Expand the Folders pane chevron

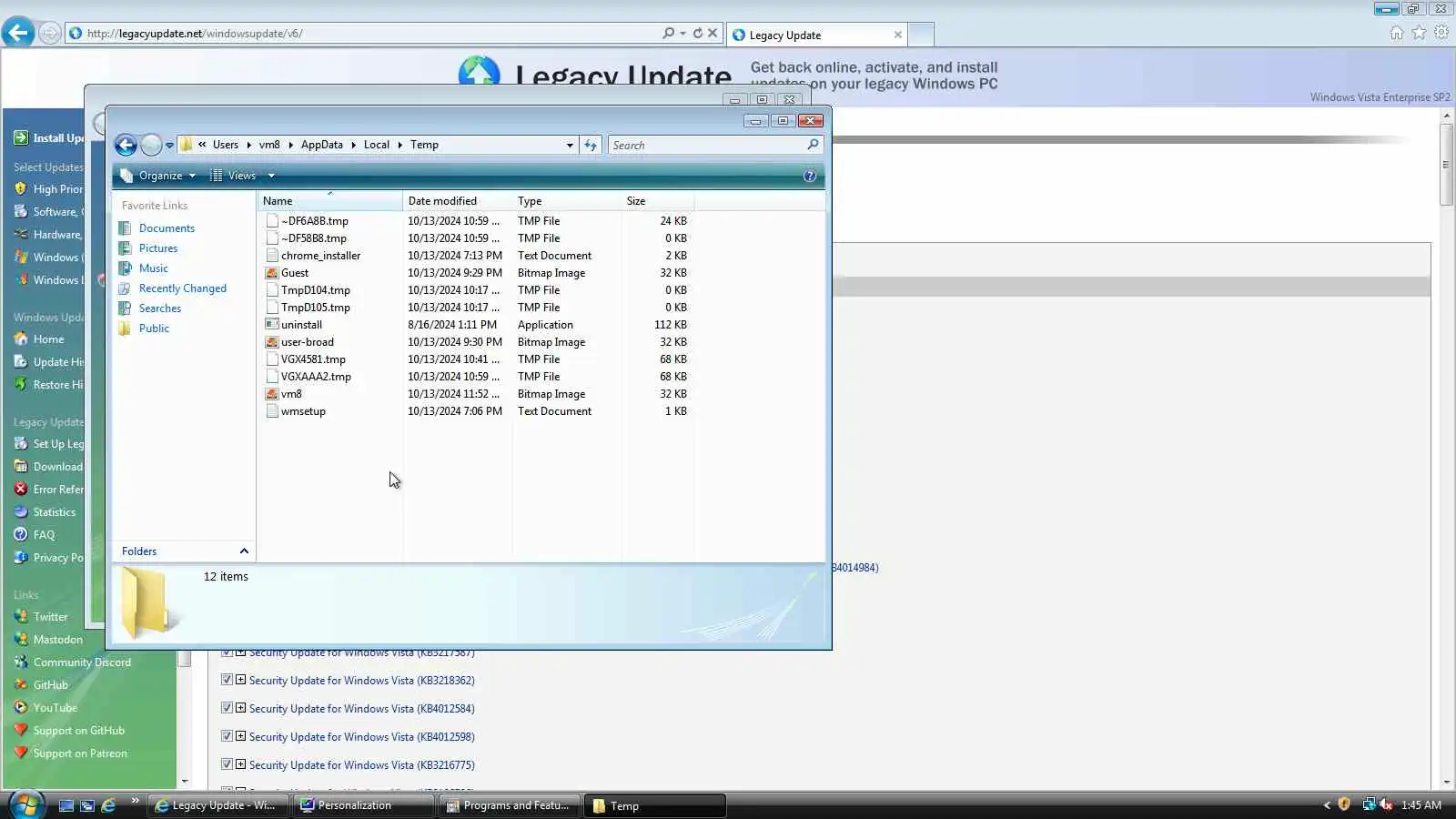click(x=244, y=551)
